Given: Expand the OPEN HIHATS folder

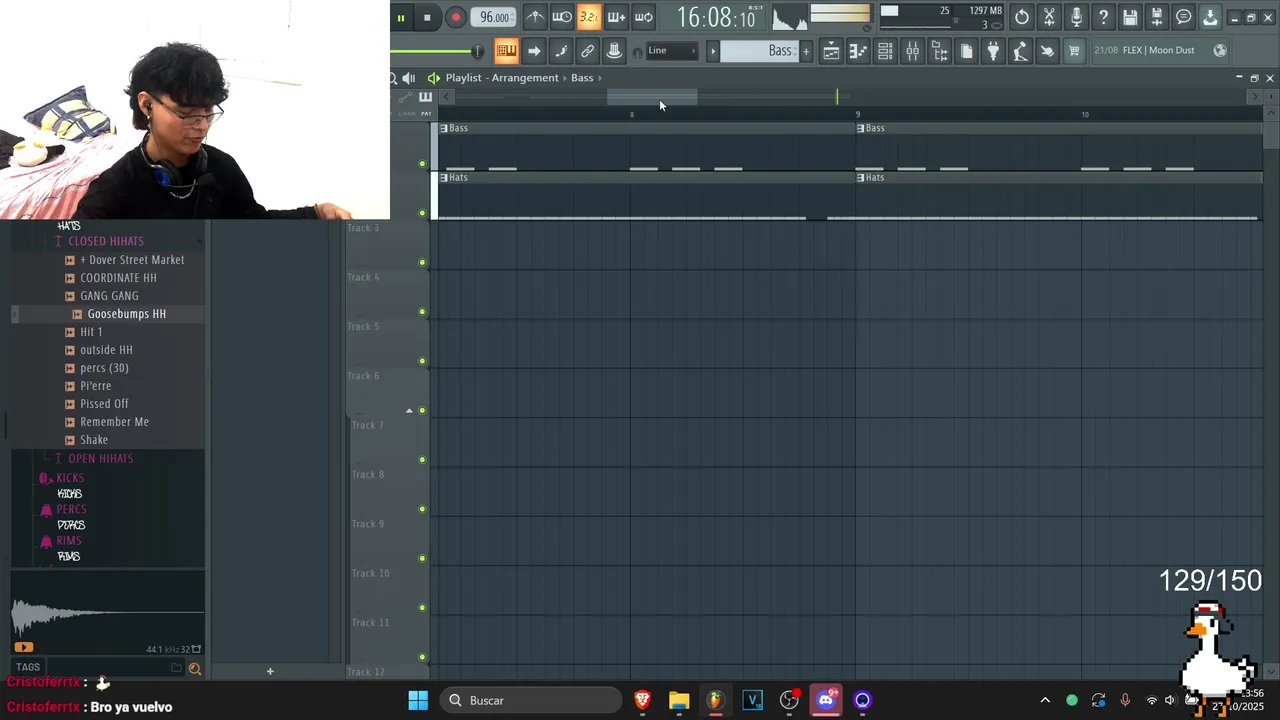Looking at the screenshot, I should pyautogui.click(x=101, y=458).
